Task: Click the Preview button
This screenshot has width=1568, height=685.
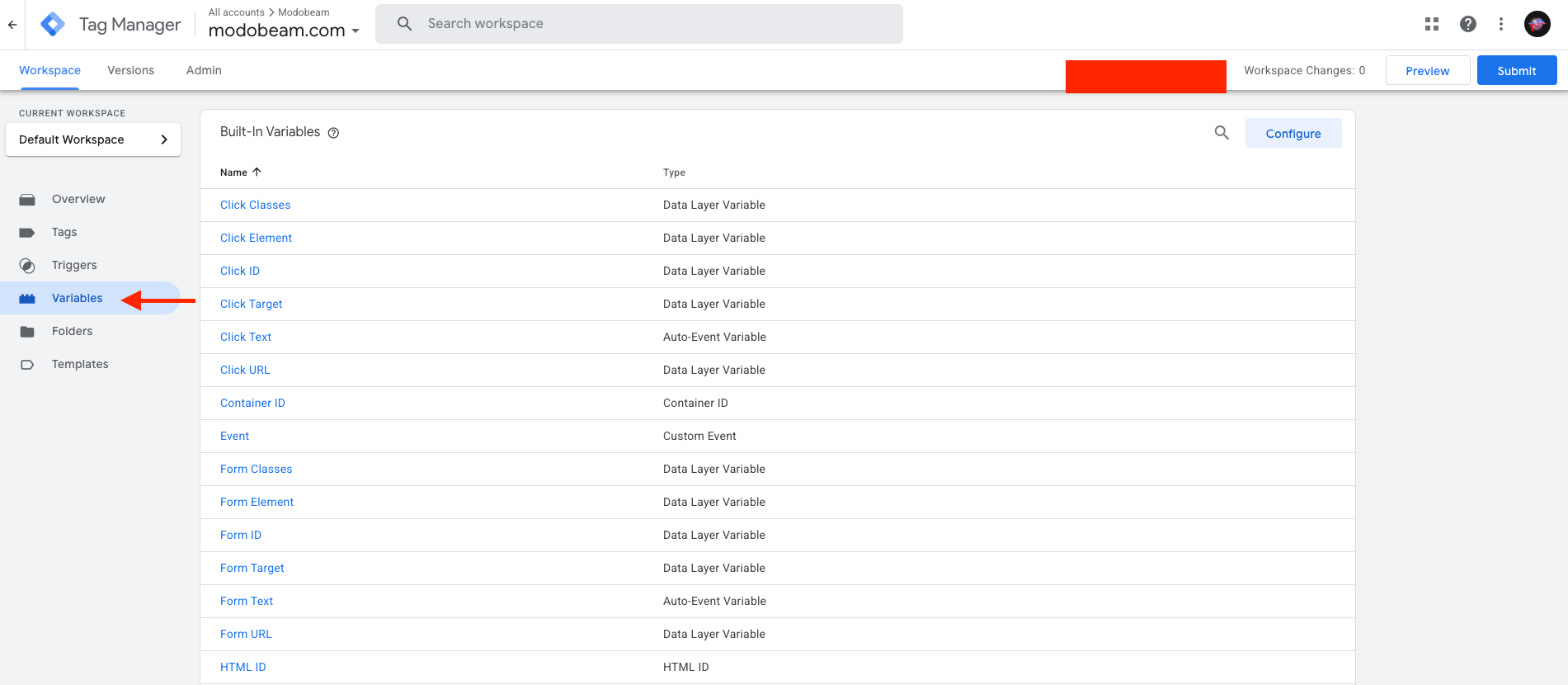Action: pos(1427,71)
